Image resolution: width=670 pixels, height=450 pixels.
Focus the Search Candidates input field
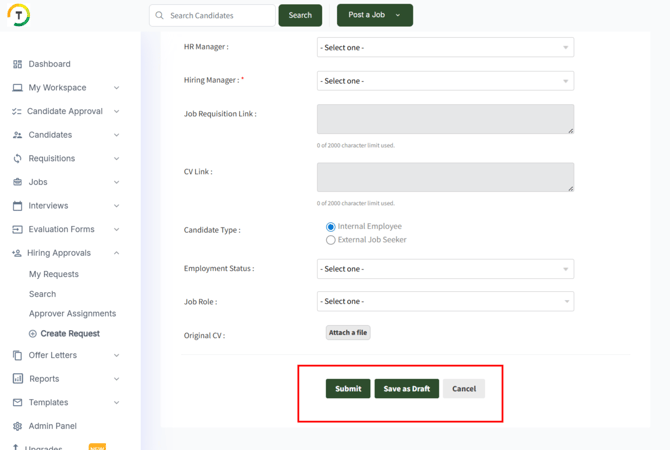point(218,16)
